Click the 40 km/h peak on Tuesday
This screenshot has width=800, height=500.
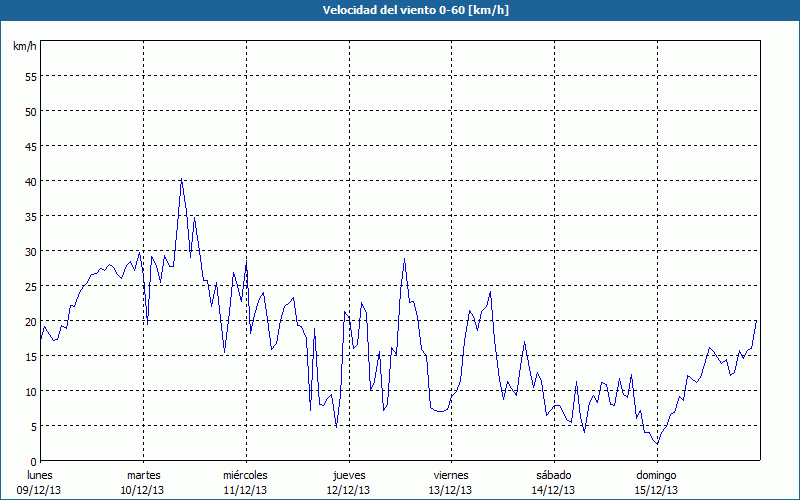coord(181,180)
